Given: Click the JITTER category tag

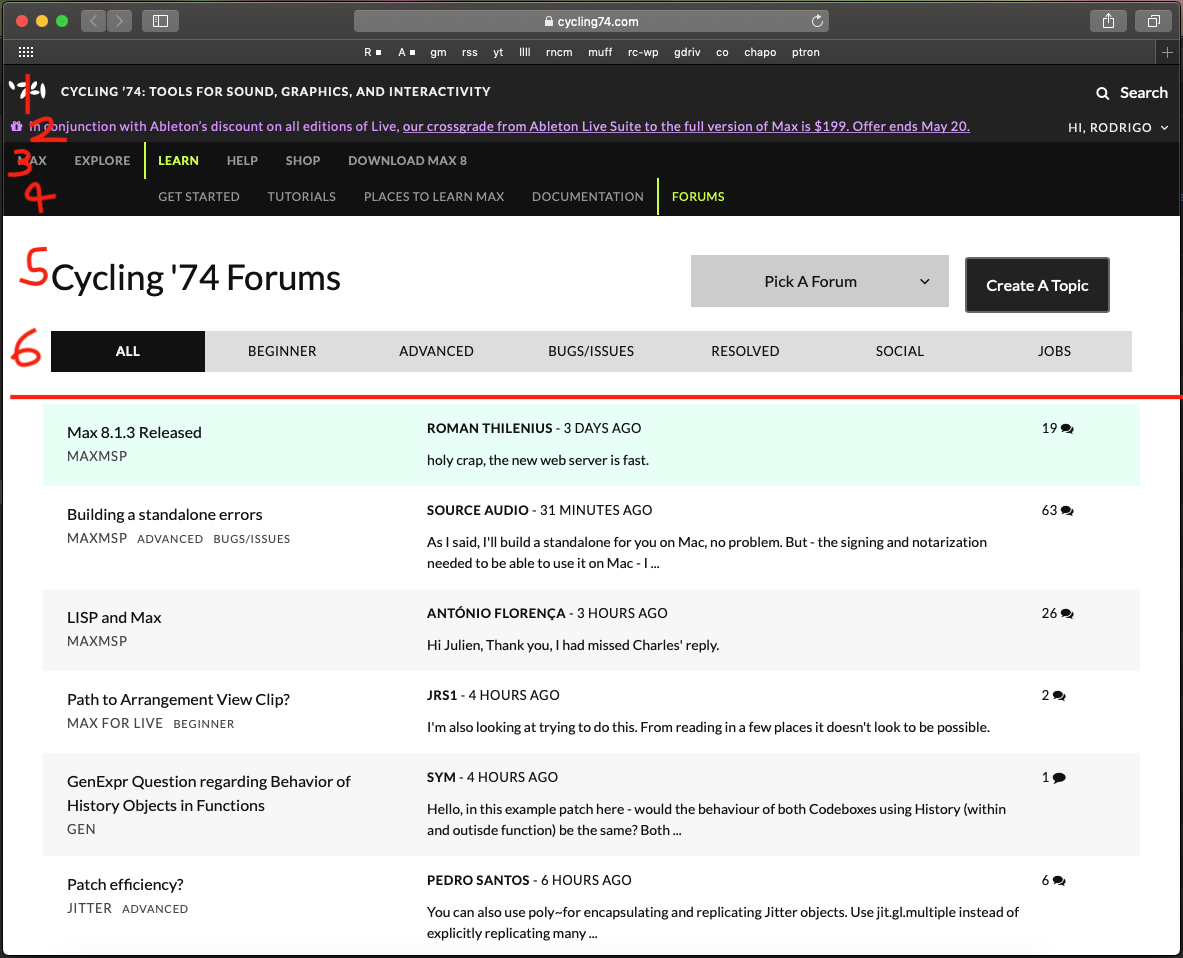Looking at the screenshot, I should (x=89, y=909).
